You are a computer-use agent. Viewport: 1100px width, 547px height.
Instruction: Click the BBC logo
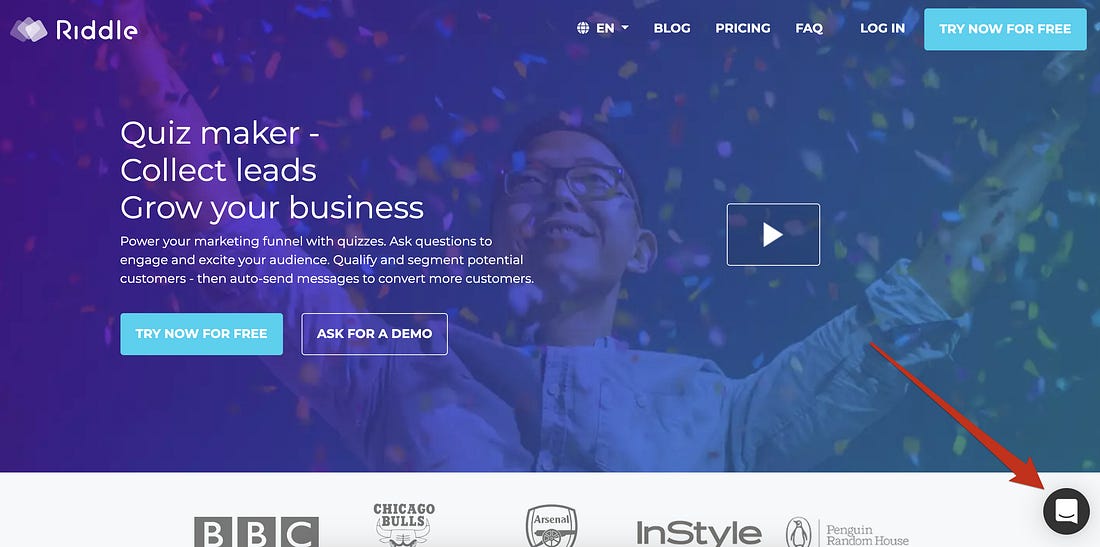pyautogui.click(x=256, y=532)
